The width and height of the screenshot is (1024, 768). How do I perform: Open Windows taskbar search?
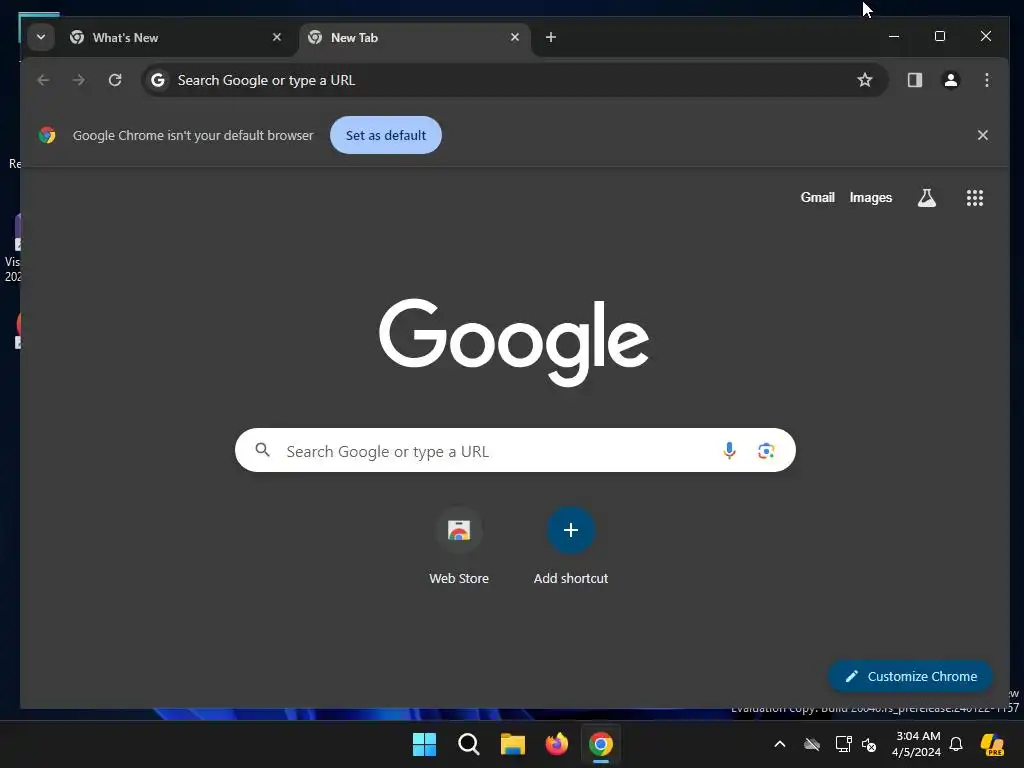coord(469,744)
